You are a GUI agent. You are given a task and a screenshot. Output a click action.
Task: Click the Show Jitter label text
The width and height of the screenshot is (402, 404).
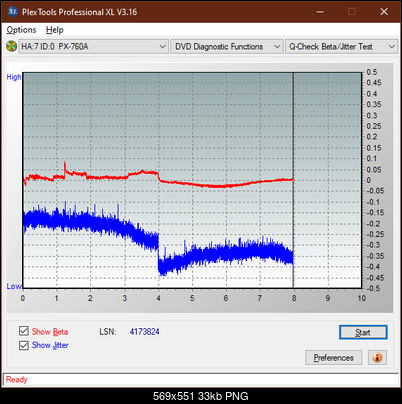click(50, 345)
